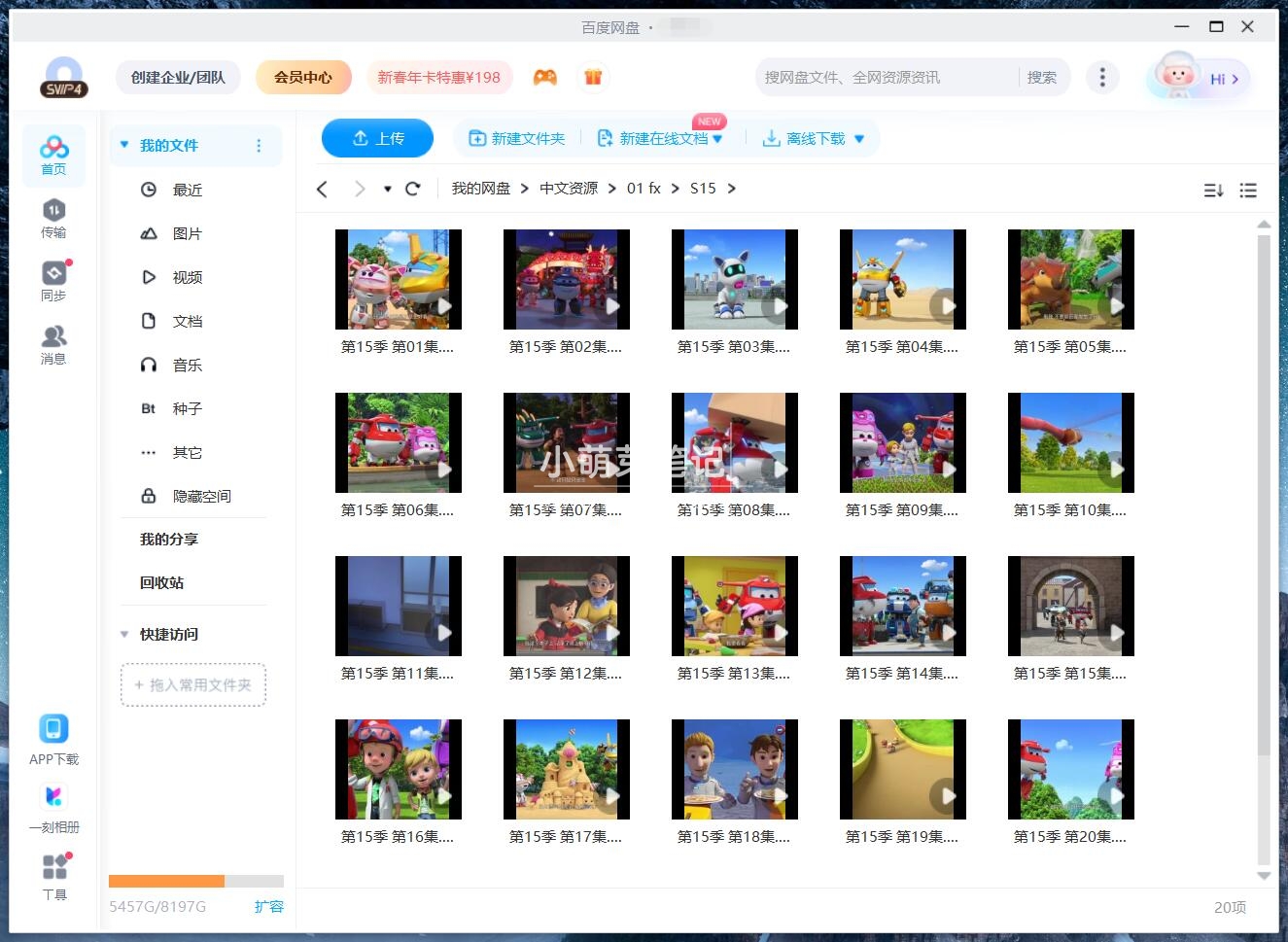This screenshot has width=1288, height=942.
Task: Expand the 离线下载 dropdown menu
Action: pyautogui.click(x=858, y=138)
